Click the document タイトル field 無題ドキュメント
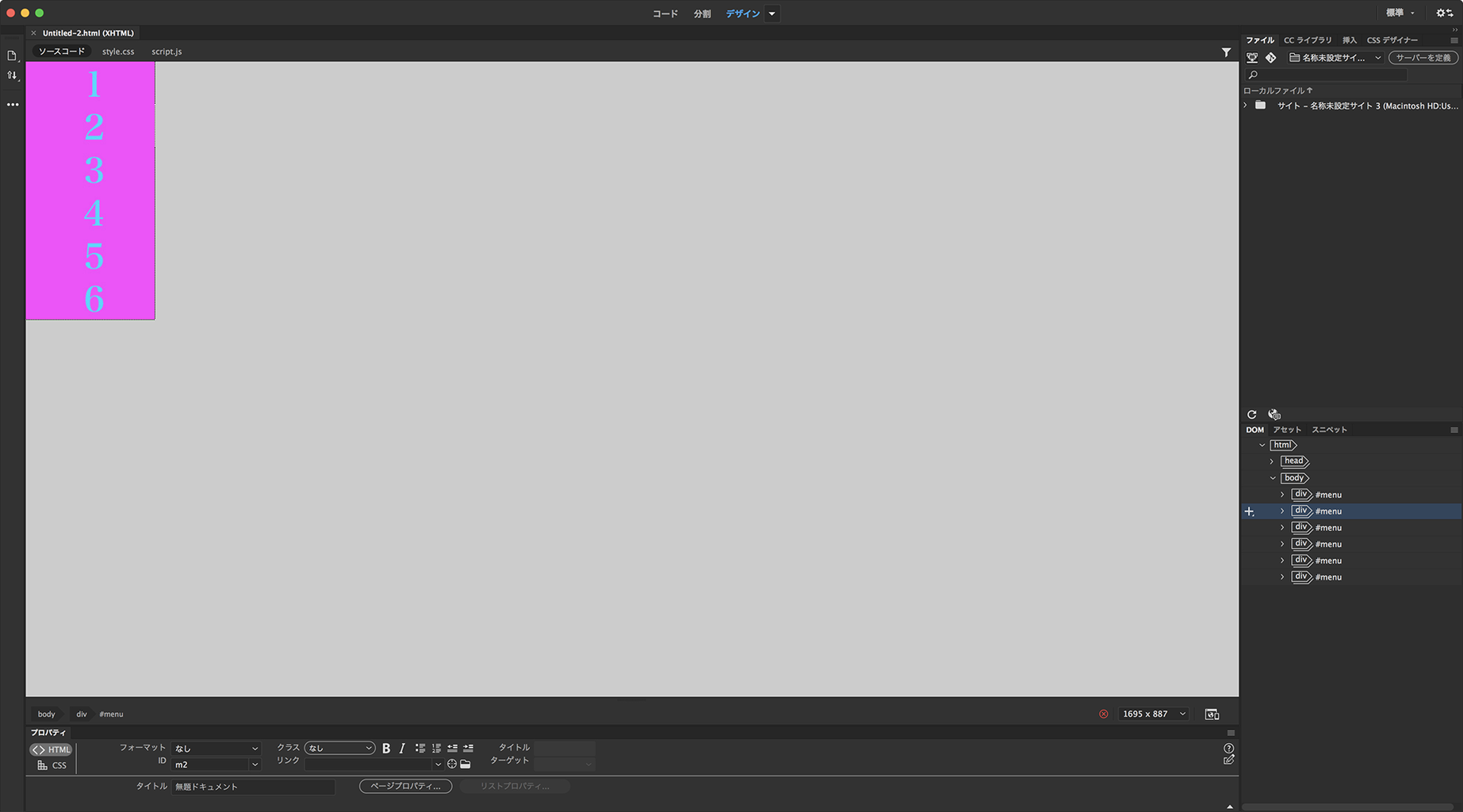This screenshot has width=1463, height=812. [x=253, y=787]
